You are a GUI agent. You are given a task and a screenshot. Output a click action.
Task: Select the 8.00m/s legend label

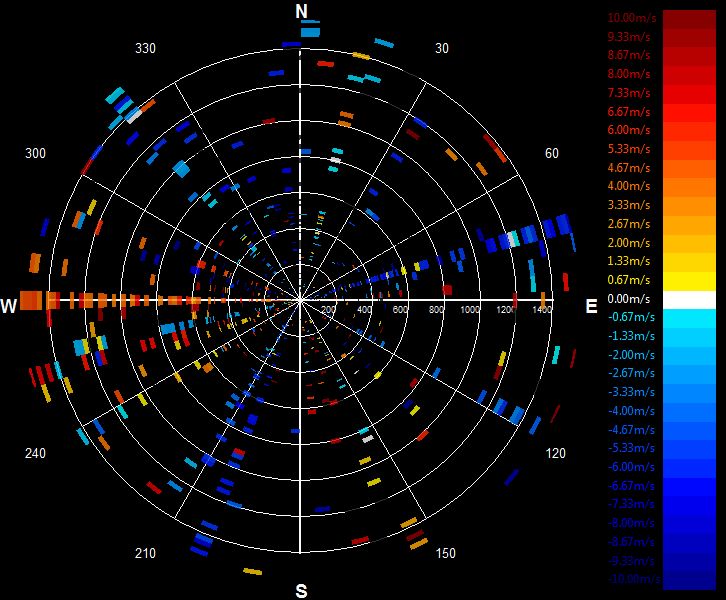[x=629, y=74]
